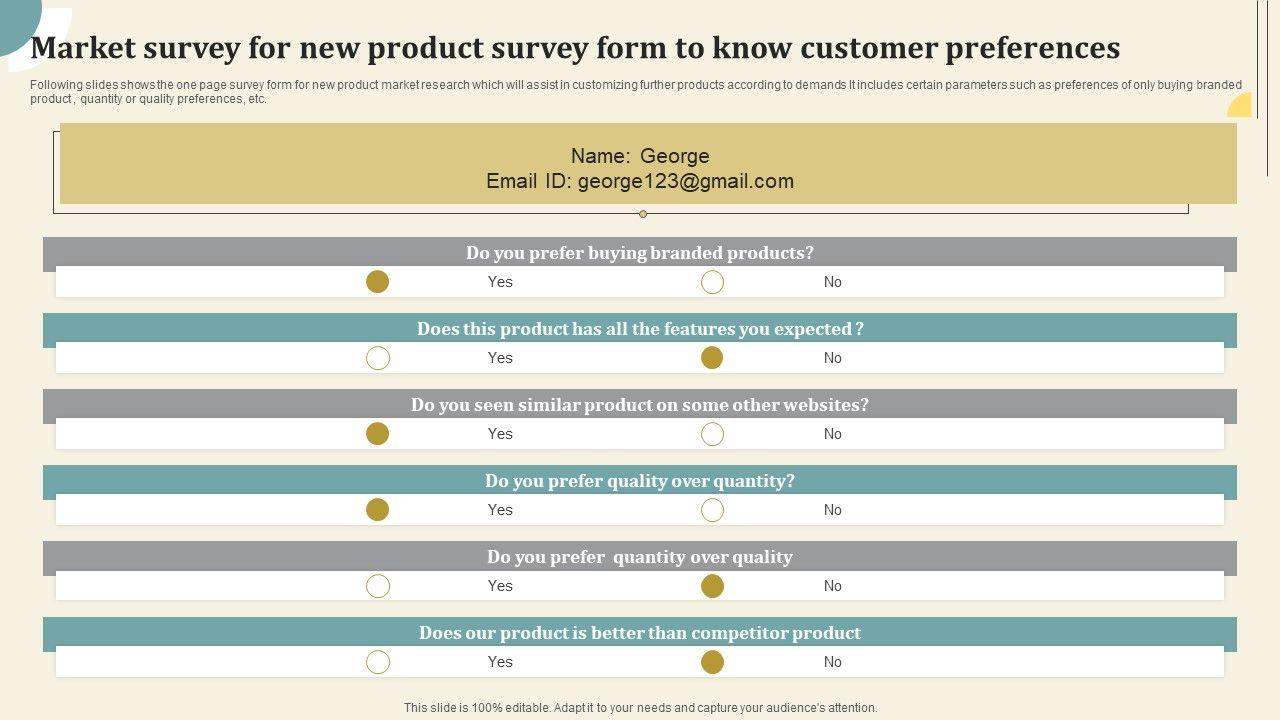
Task: Select 'Do you prefer buying branded products?' header
Action: click(640, 253)
